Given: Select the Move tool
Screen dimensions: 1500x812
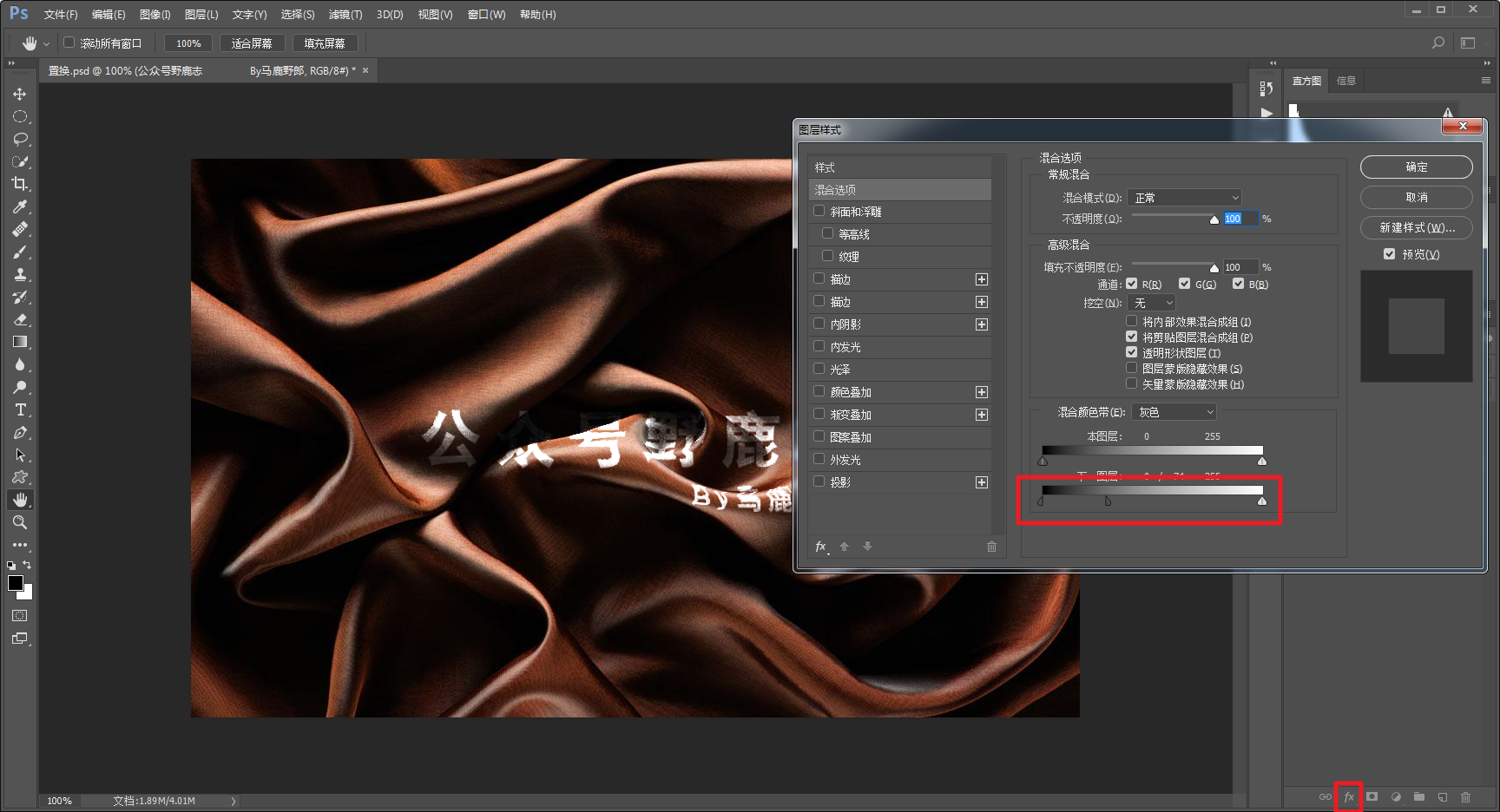Looking at the screenshot, I should (x=20, y=94).
